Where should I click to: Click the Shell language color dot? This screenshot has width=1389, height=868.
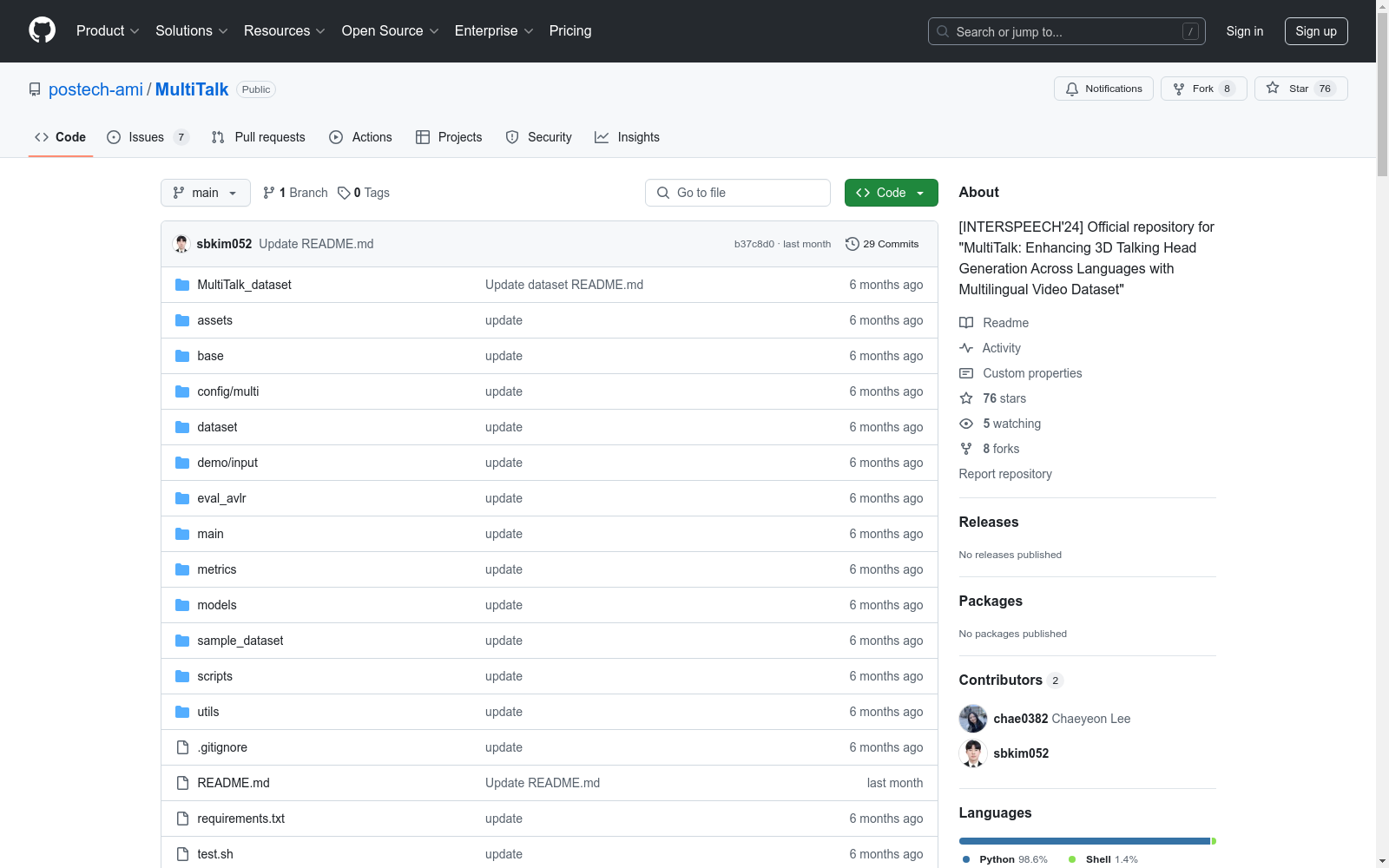click(1072, 859)
